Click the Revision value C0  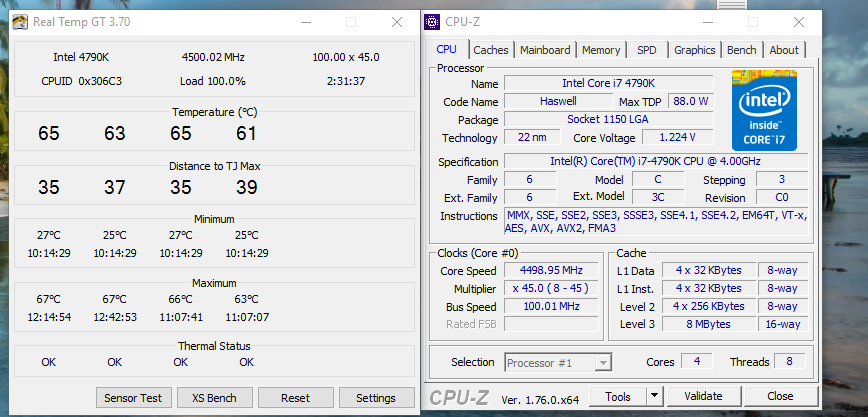(782, 197)
